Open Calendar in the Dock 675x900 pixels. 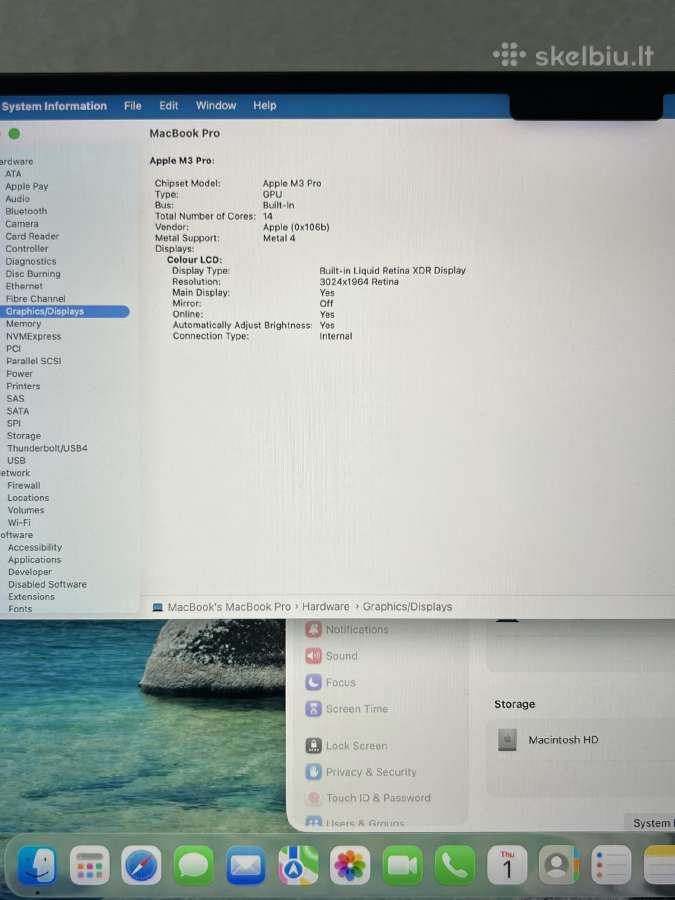point(507,865)
